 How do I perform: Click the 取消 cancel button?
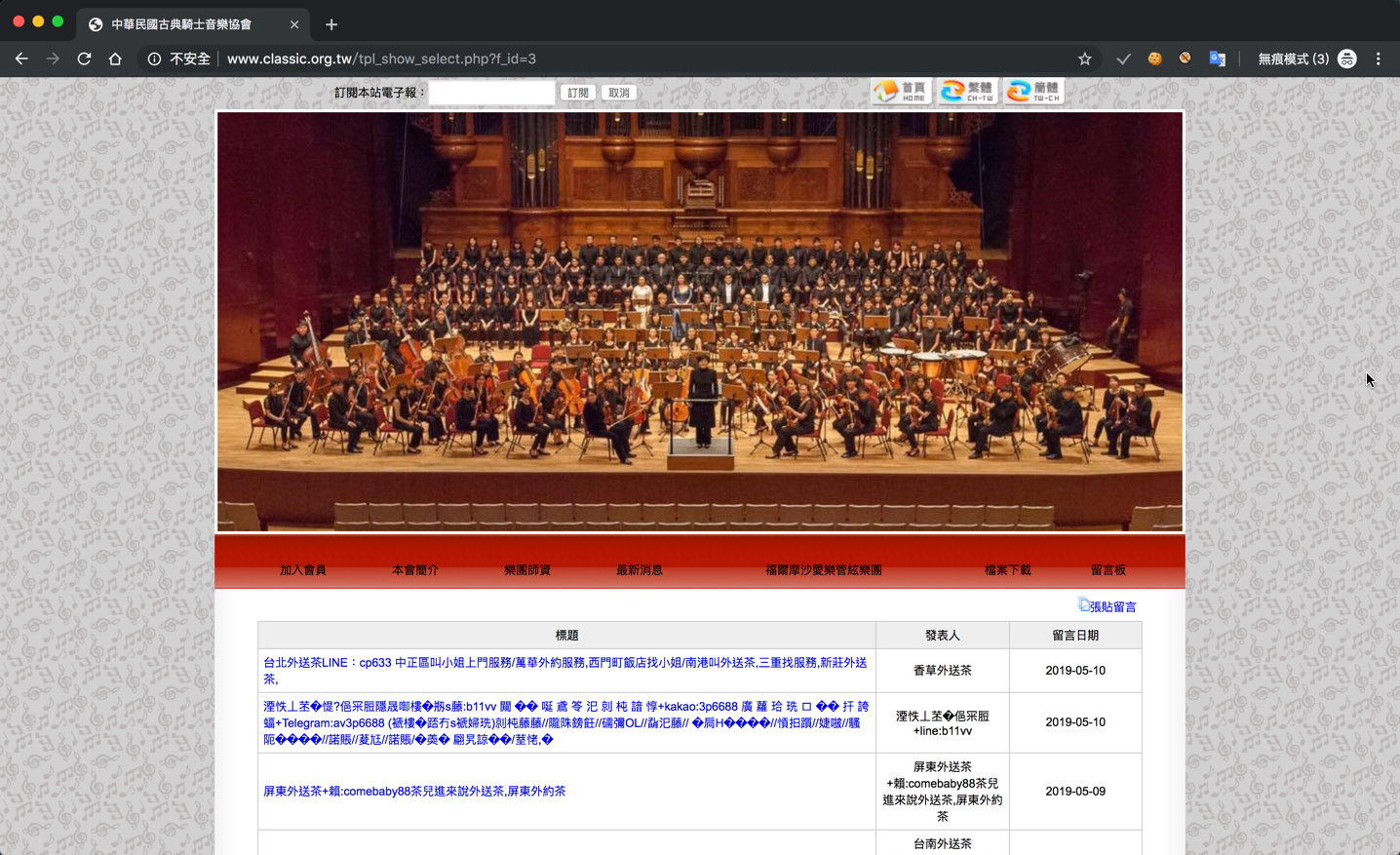(x=619, y=93)
